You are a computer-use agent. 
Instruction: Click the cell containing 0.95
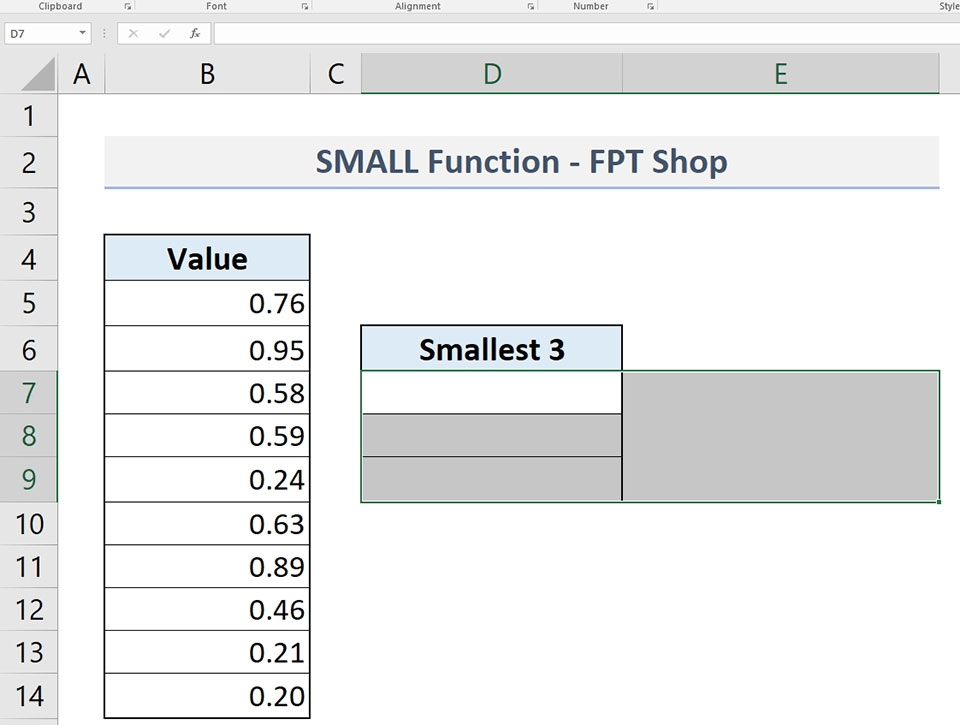[x=207, y=348]
